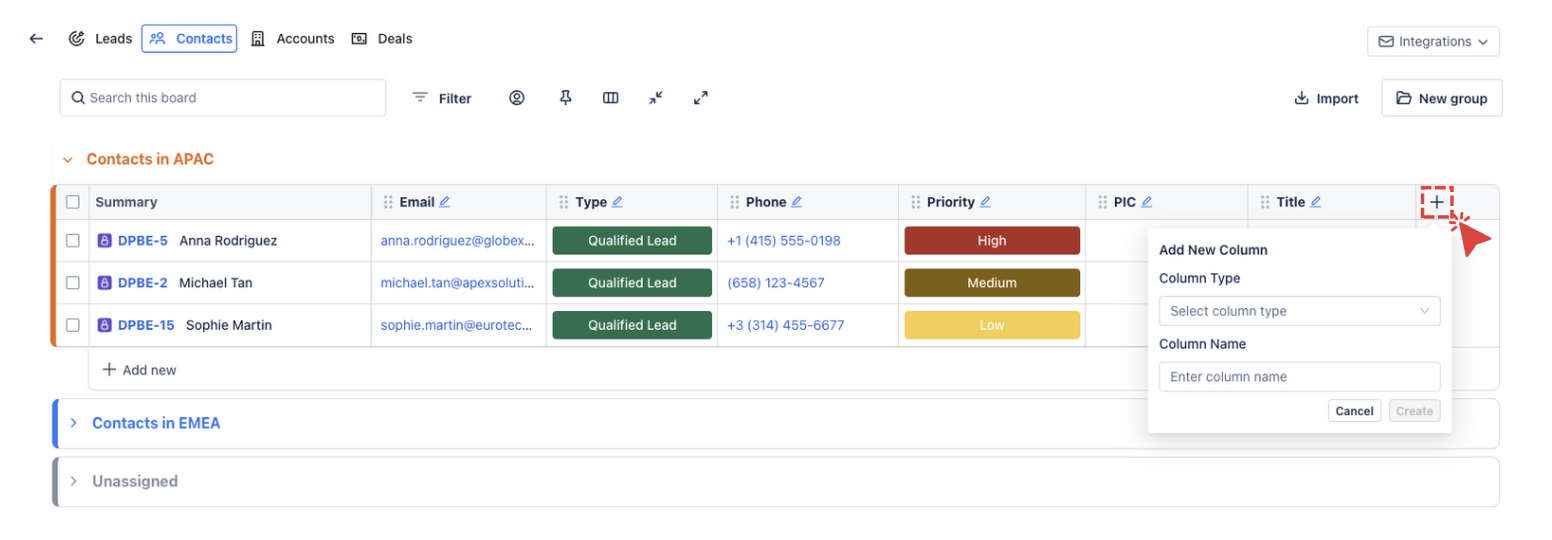
Task: Click the person filter icon in toolbar
Action: point(517,98)
